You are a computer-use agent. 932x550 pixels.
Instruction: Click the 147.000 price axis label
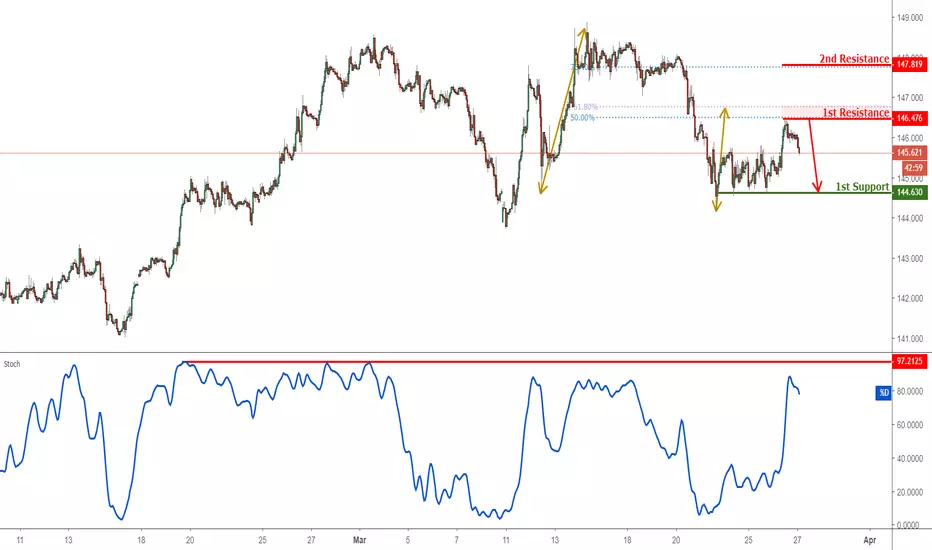(911, 98)
